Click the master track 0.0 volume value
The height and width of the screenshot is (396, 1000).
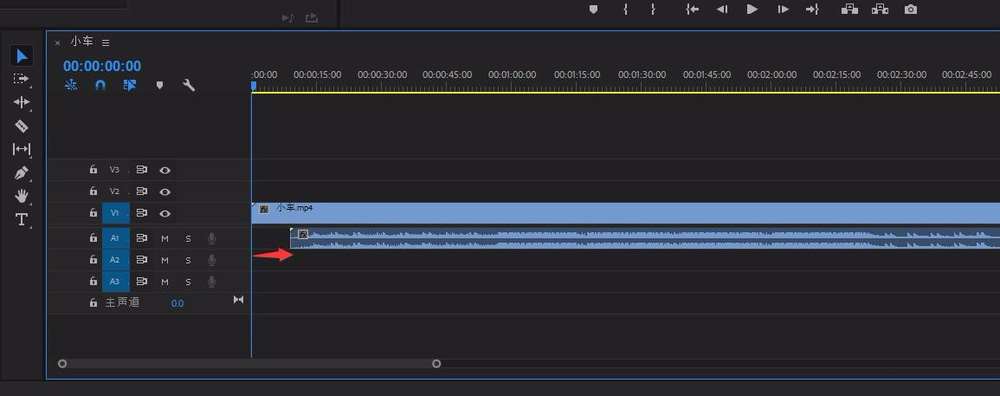177,304
